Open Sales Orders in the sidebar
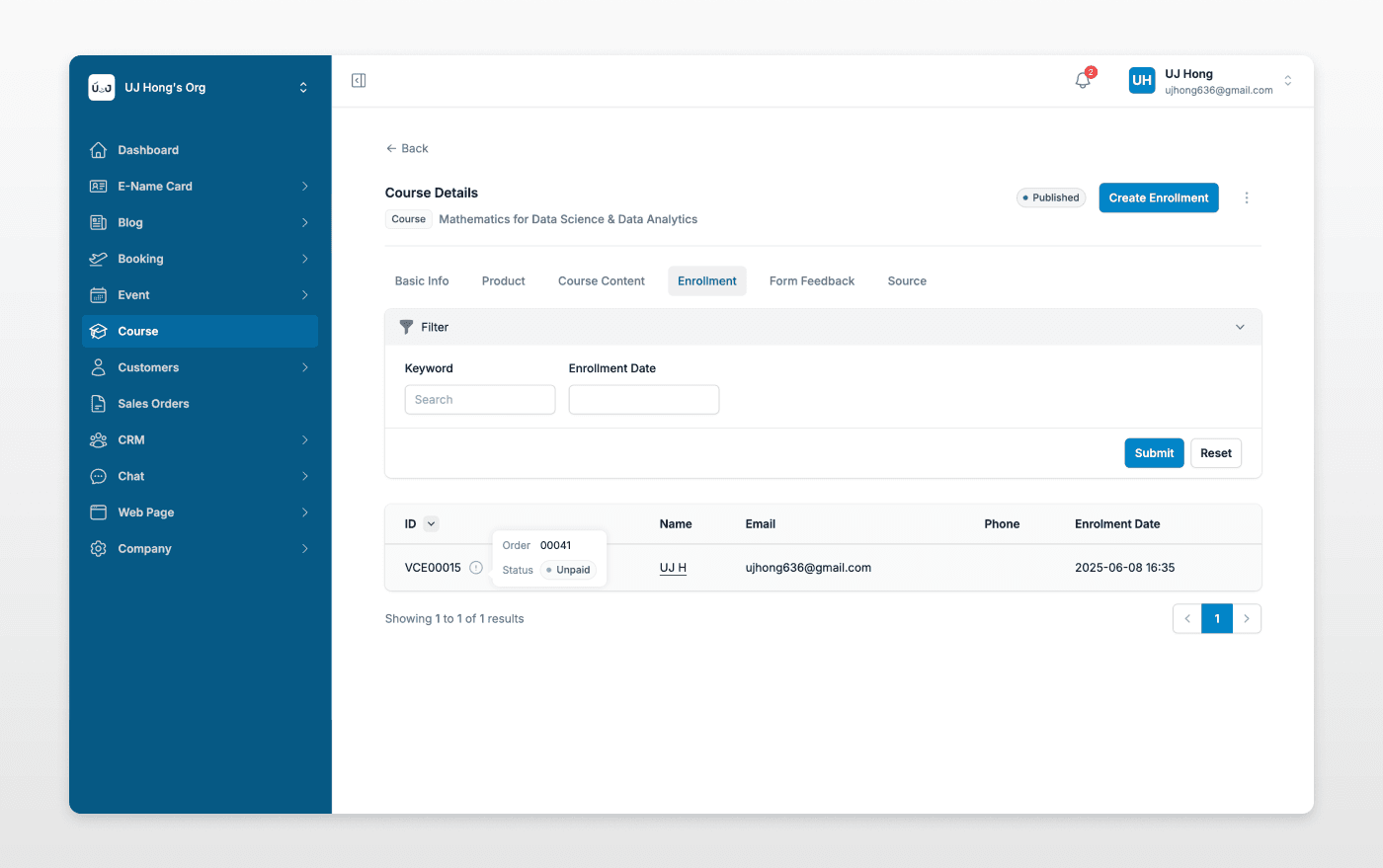 (153, 404)
